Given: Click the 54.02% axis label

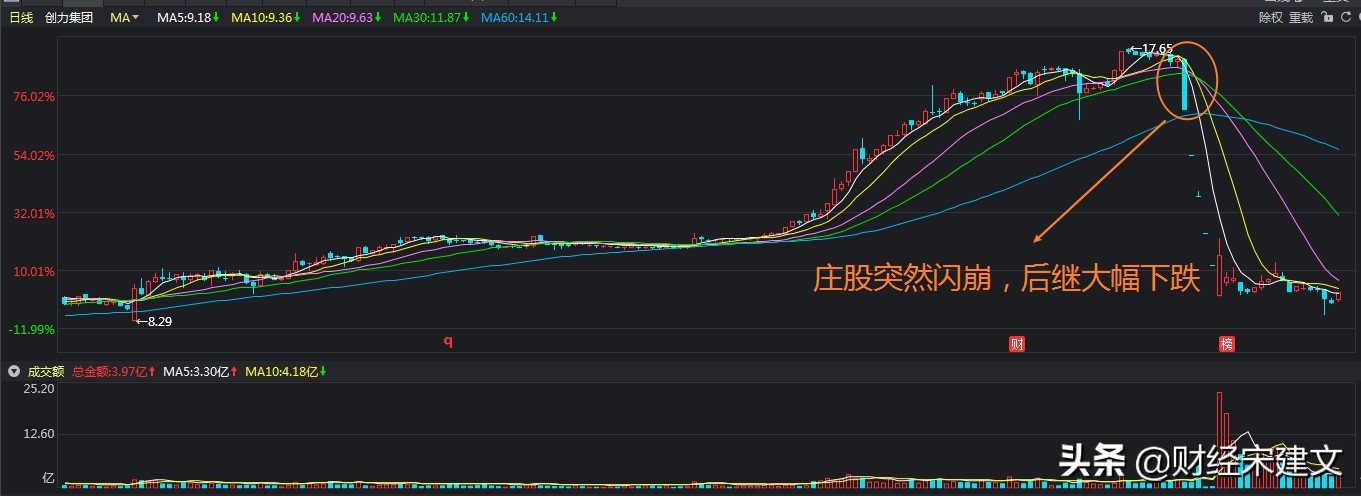Looking at the screenshot, I should (34, 155).
